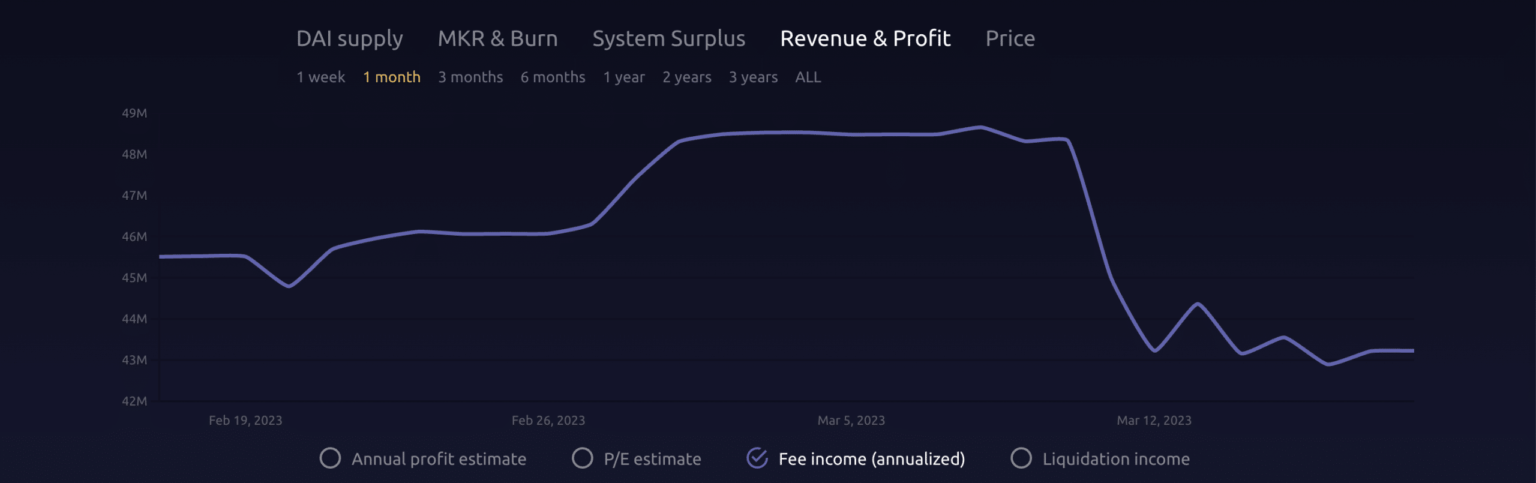The width and height of the screenshot is (1536, 483).
Task: Switch to the Price tab
Action: [x=1010, y=39]
